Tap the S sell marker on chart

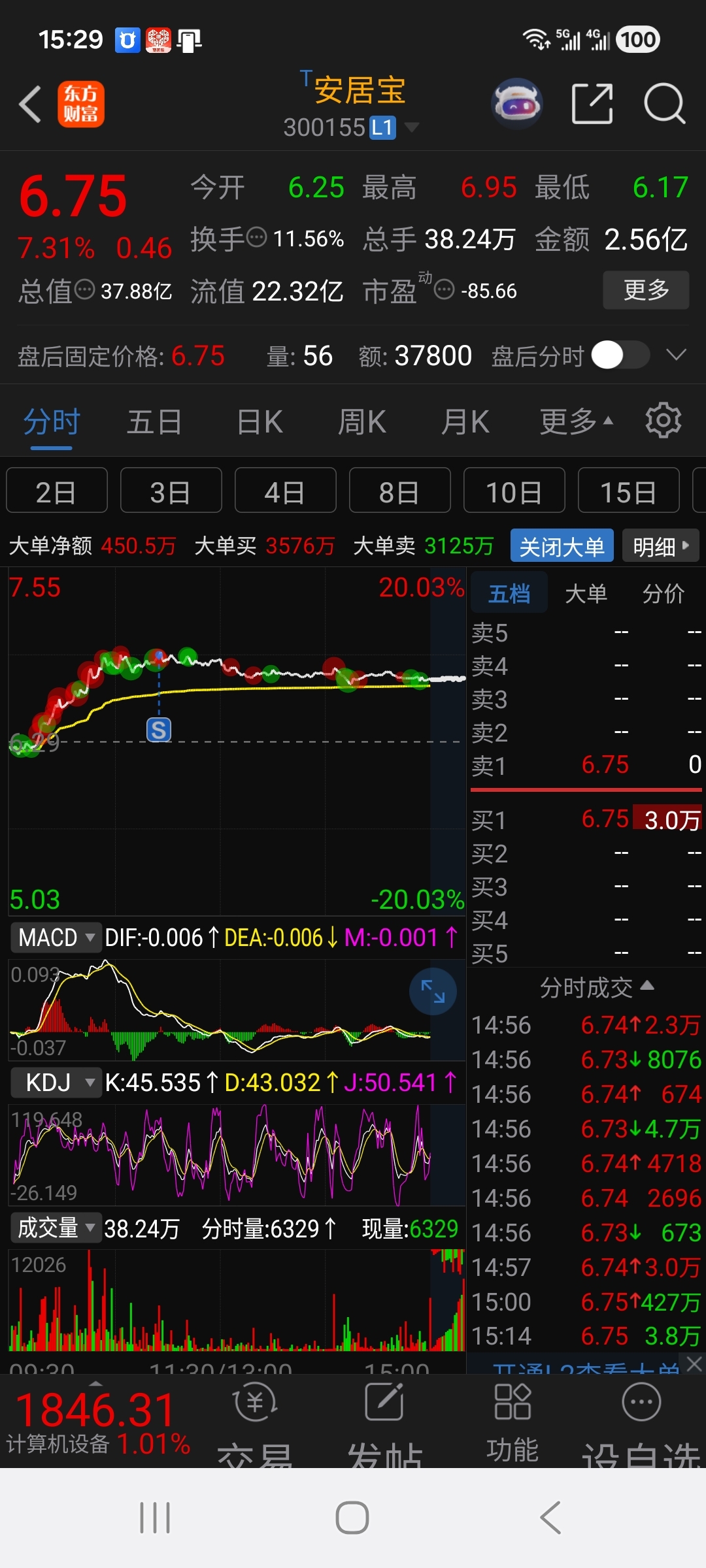159,730
